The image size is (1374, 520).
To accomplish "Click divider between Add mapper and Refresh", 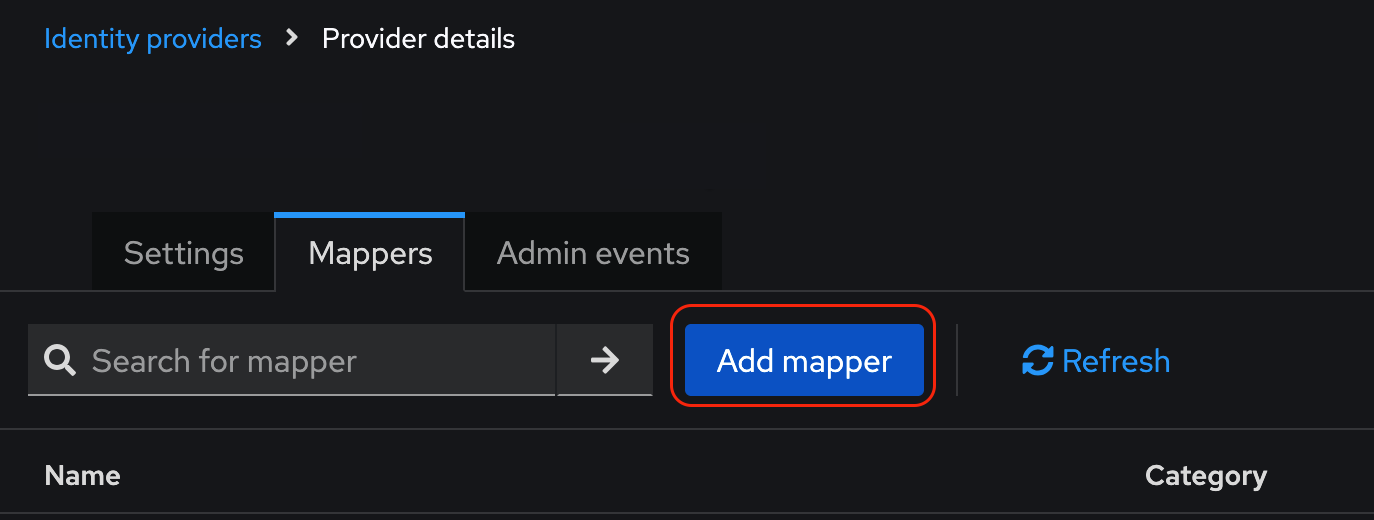I will [x=957, y=360].
